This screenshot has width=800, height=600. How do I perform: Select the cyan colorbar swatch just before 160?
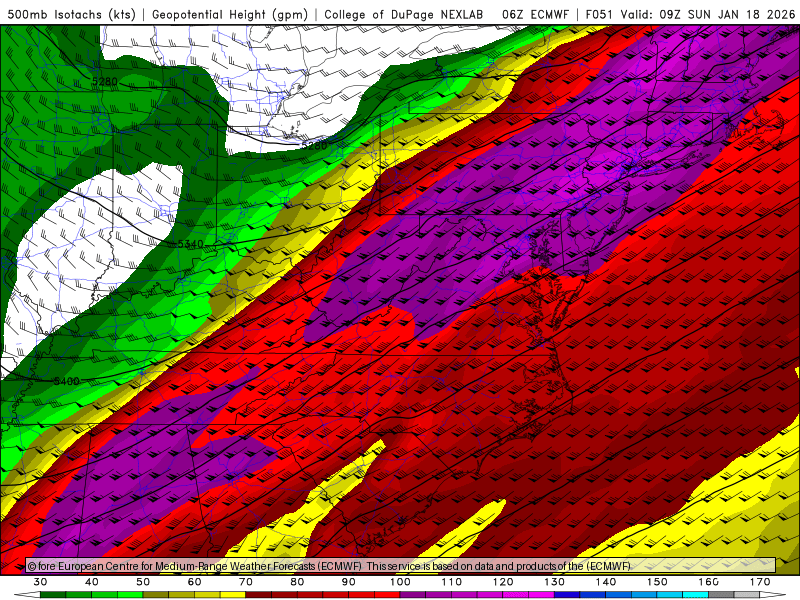(695, 595)
